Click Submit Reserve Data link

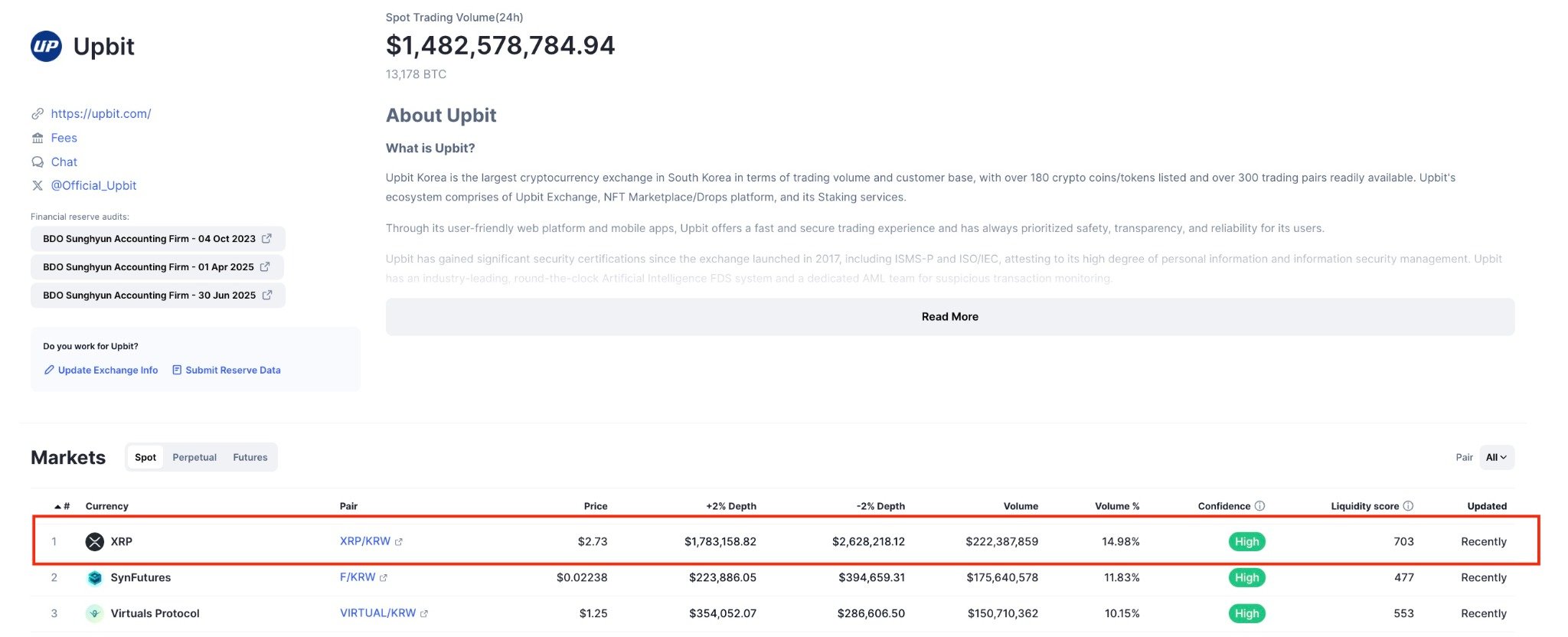point(233,370)
